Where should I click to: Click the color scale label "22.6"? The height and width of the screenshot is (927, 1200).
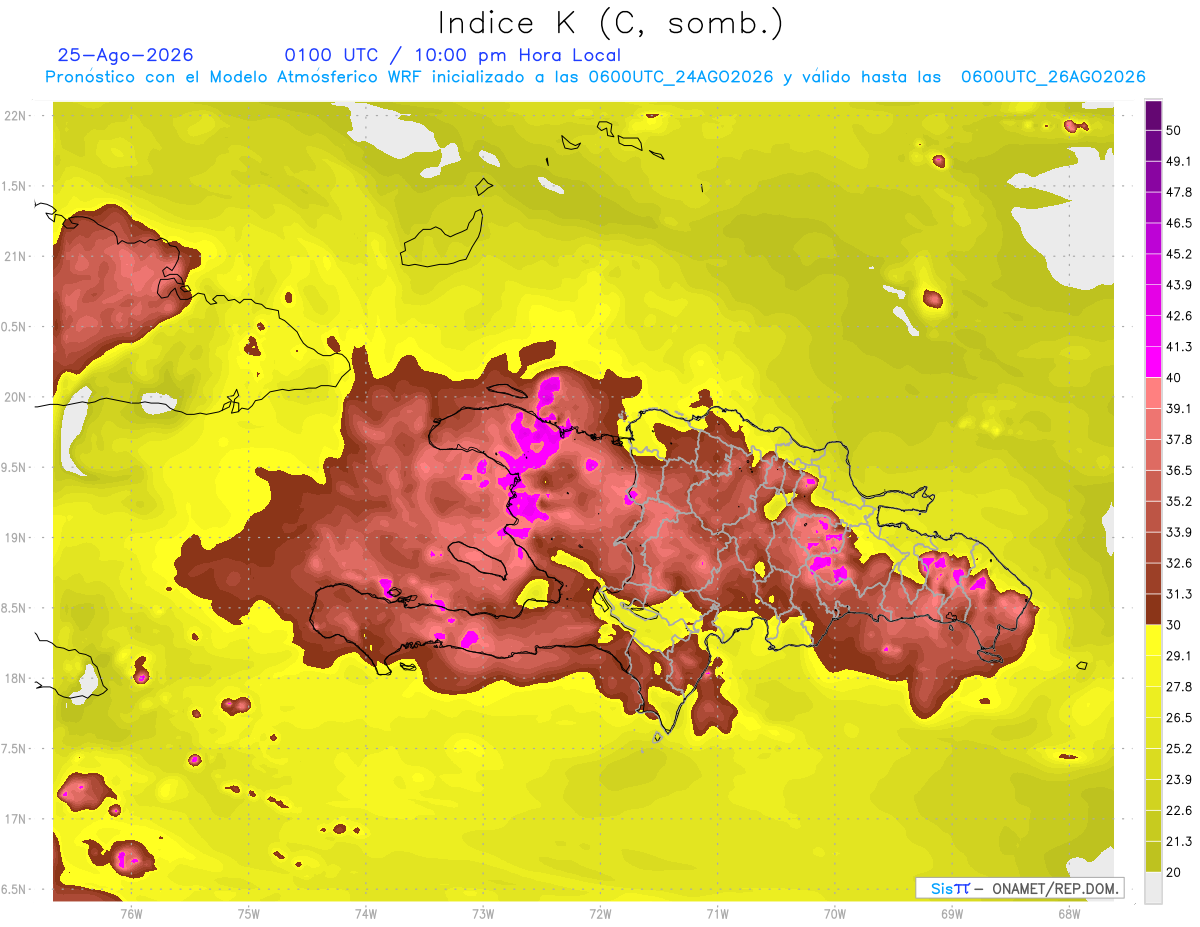[x=1179, y=811]
